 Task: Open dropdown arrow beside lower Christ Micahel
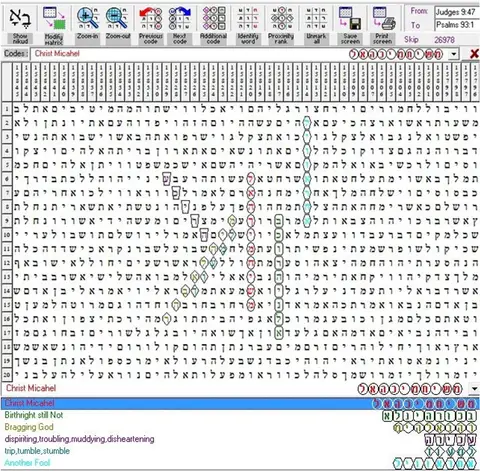pyautogui.click(x=474, y=389)
